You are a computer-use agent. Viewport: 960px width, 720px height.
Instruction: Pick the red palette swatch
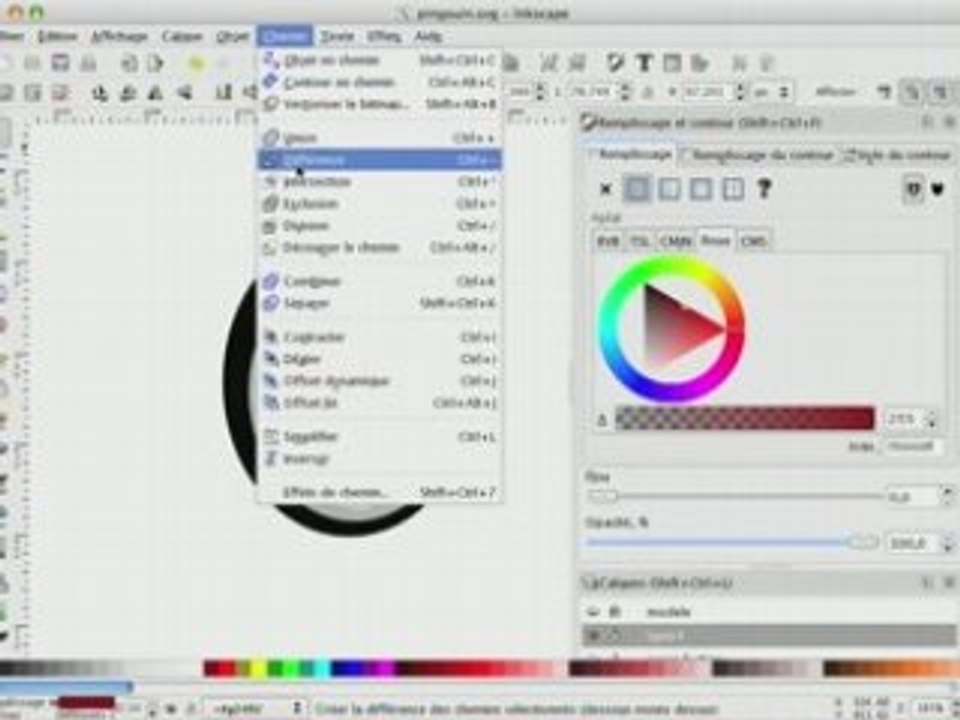[227, 669]
